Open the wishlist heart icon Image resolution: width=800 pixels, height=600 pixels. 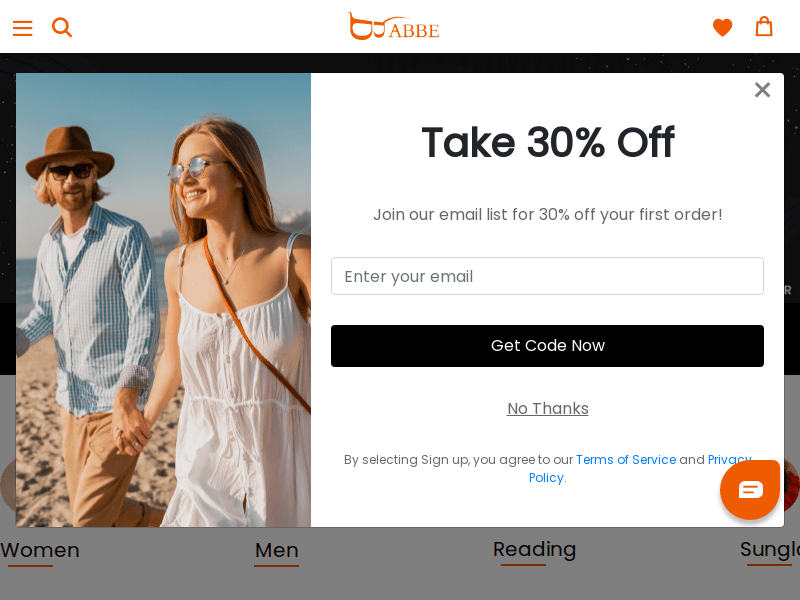point(722,28)
